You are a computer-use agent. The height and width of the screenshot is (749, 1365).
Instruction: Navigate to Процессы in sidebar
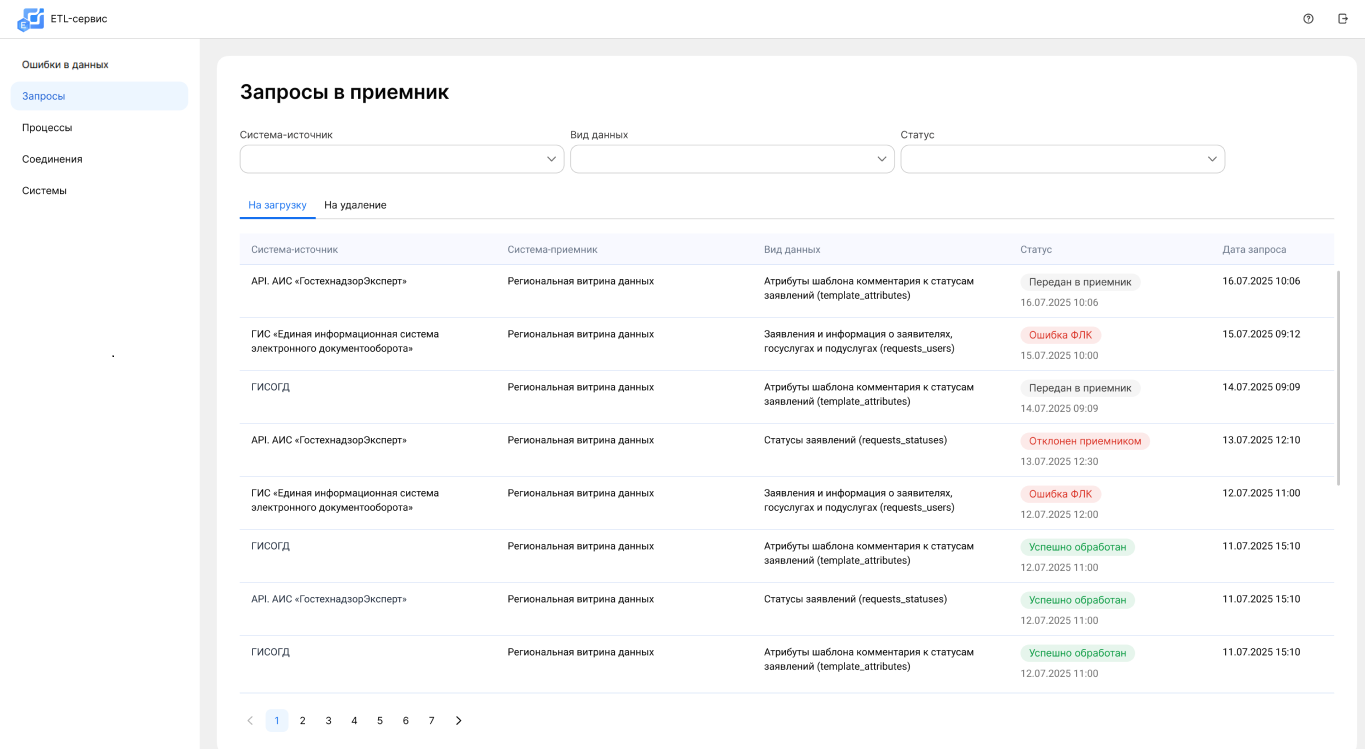pos(47,128)
